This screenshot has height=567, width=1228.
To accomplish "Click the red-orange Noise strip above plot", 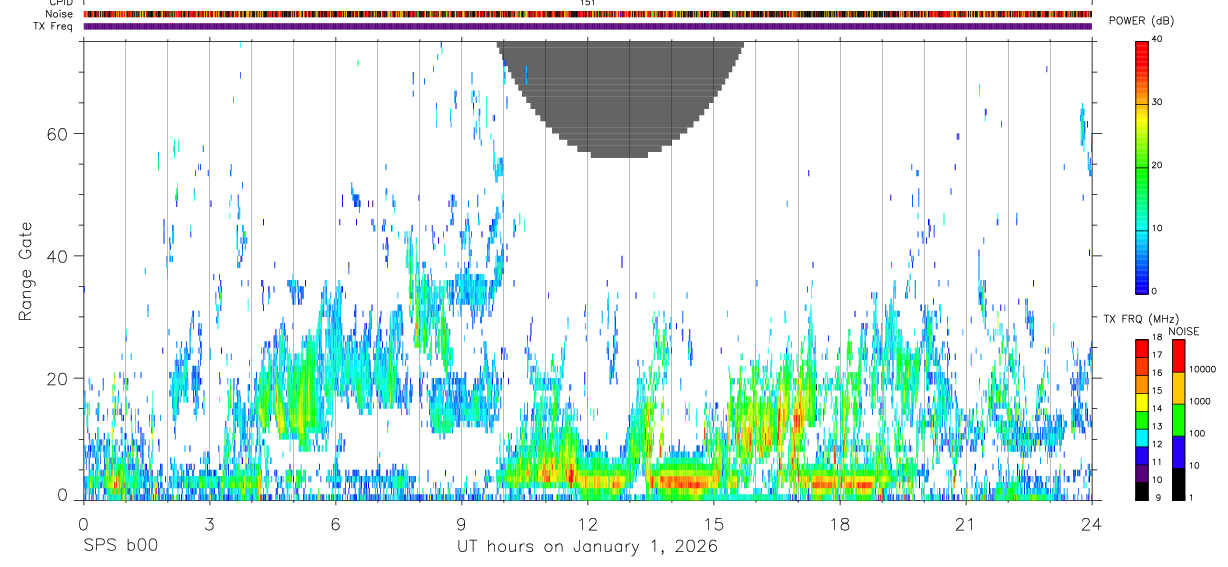I will click(587, 14).
